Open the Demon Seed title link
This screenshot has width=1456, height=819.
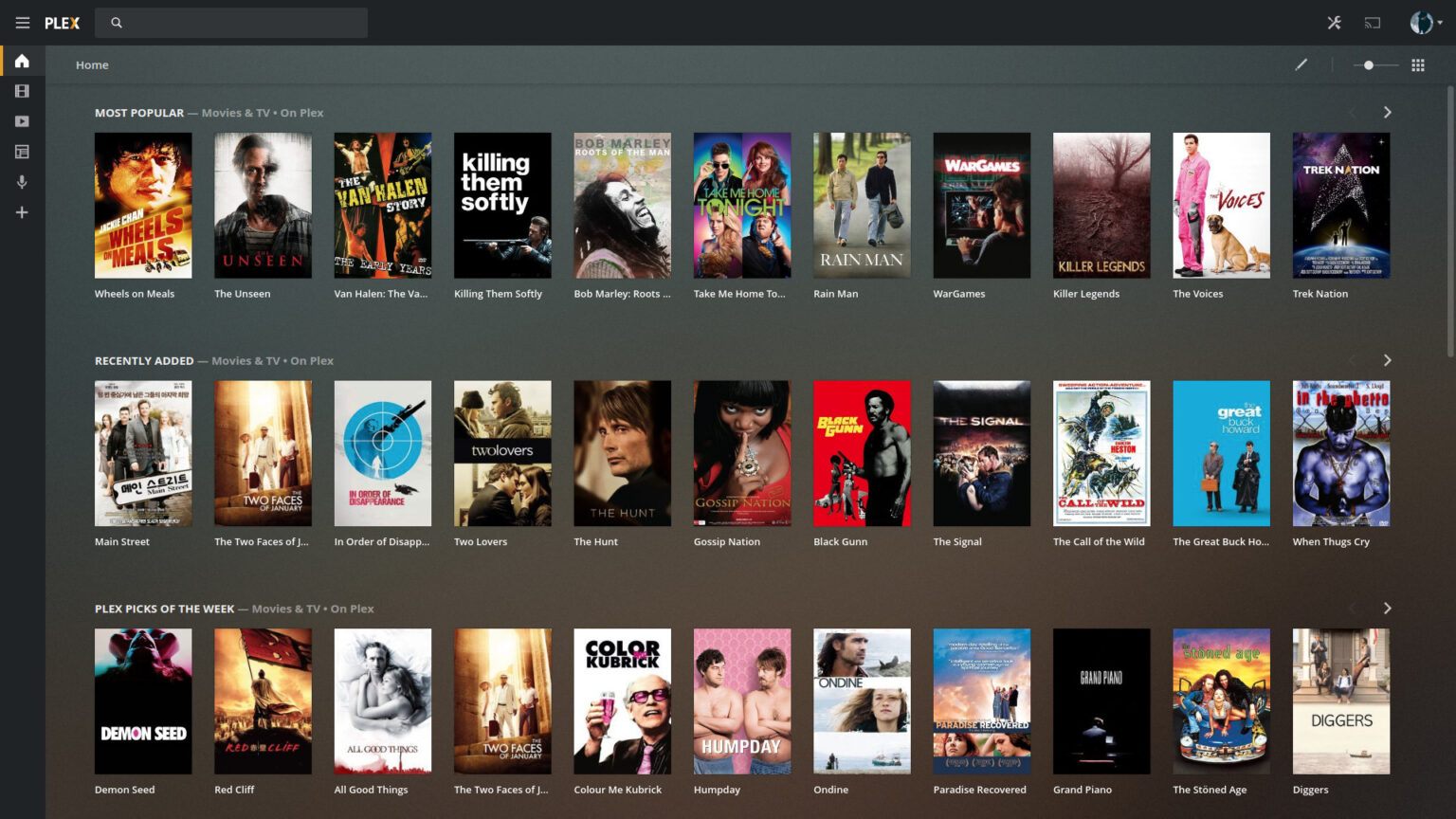click(x=123, y=789)
